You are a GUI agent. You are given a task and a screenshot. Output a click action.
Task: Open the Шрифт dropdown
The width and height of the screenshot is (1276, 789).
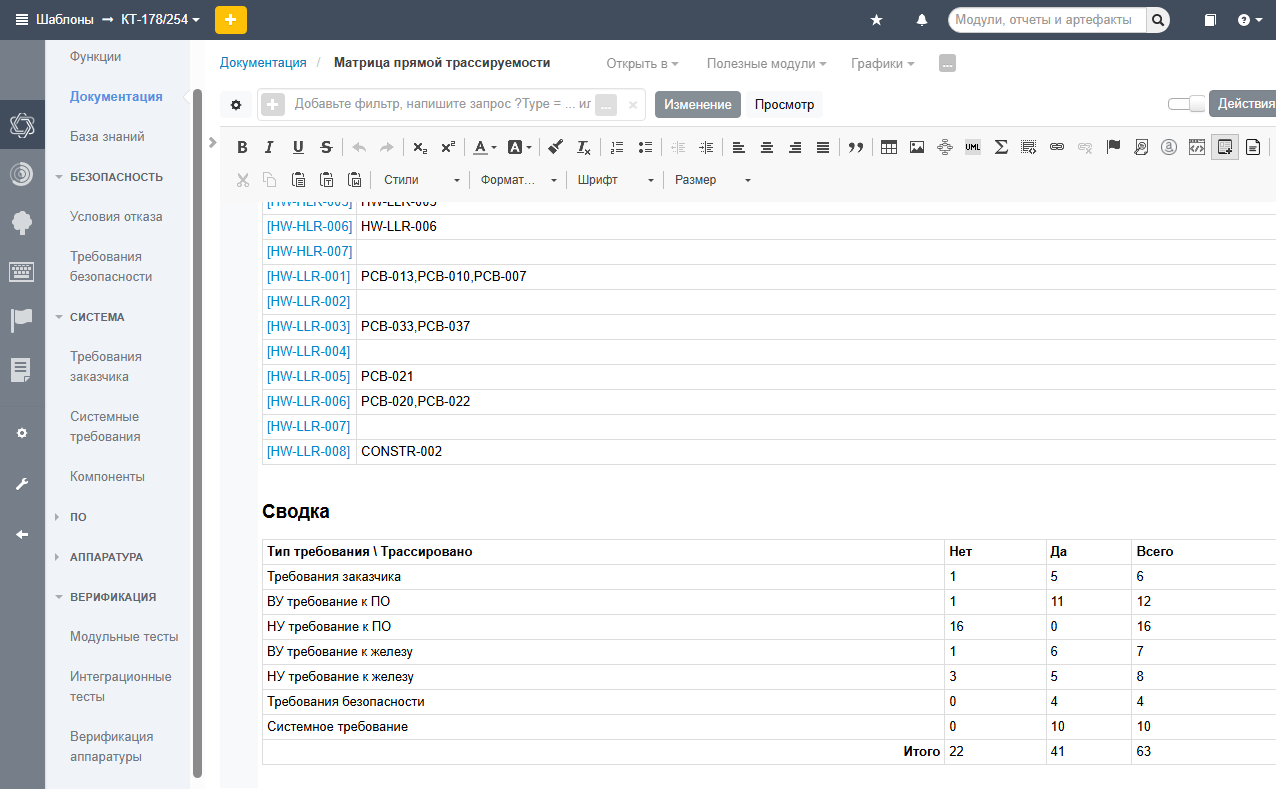[616, 180]
